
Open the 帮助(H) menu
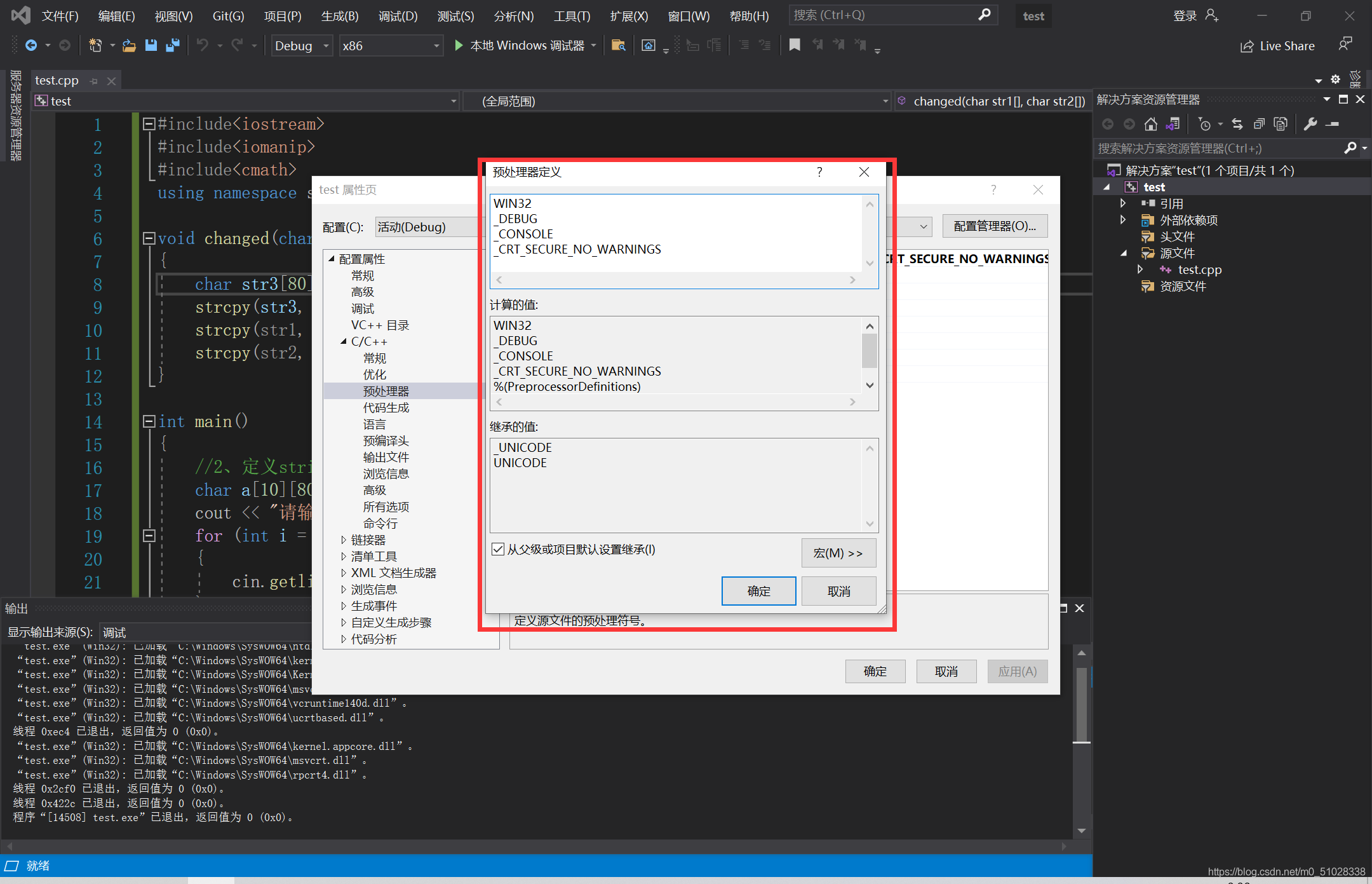coord(749,16)
